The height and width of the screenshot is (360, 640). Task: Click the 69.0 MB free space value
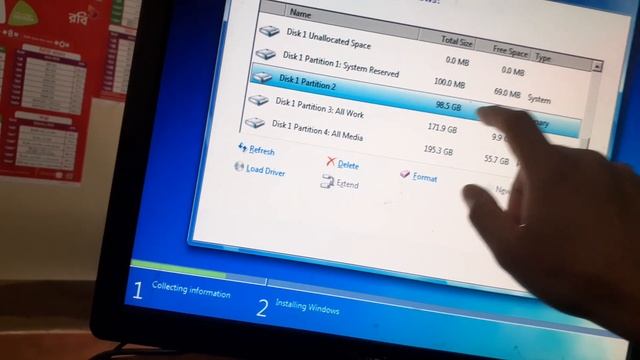pyautogui.click(x=507, y=93)
